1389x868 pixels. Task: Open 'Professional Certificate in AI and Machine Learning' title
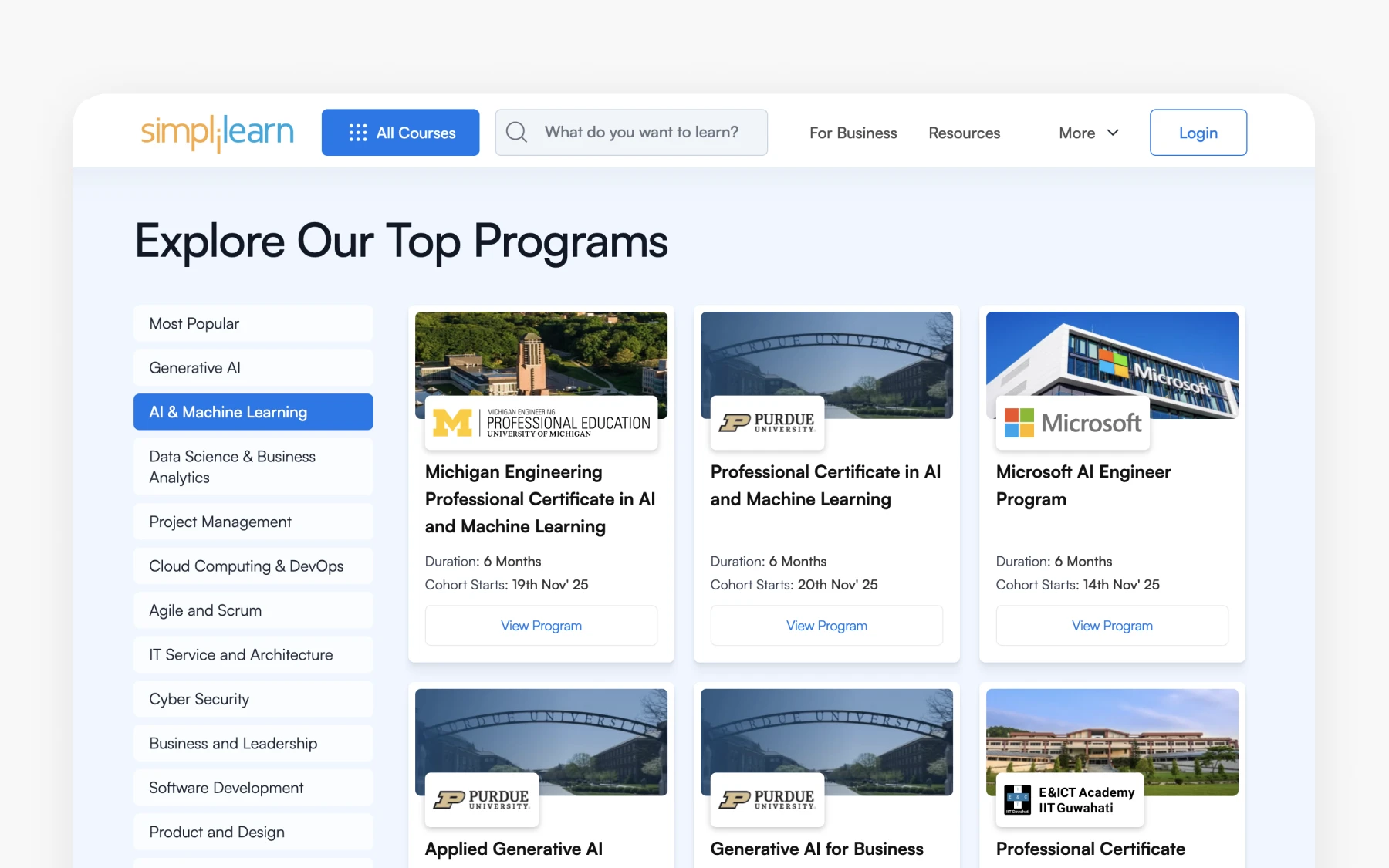coord(826,485)
